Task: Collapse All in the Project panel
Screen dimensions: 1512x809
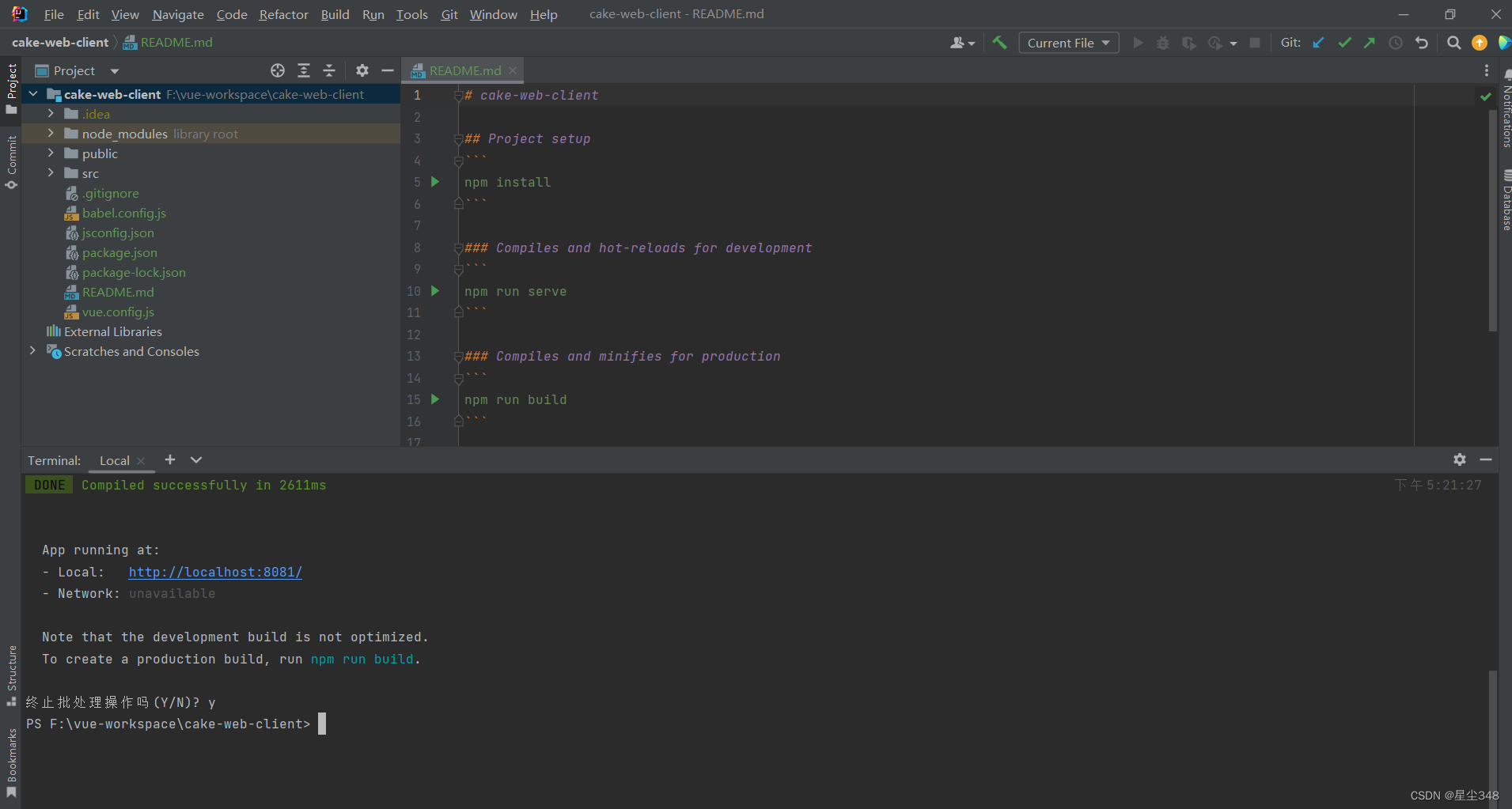Action: [x=329, y=70]
